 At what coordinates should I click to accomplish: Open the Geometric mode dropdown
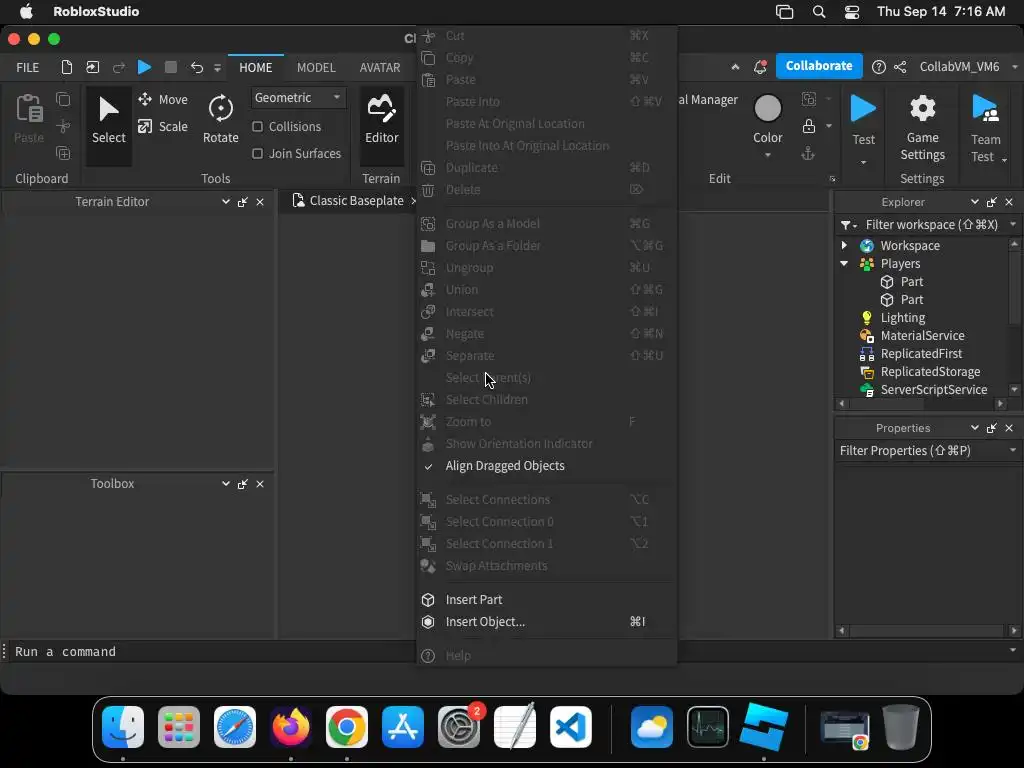[x=298, y=98]
